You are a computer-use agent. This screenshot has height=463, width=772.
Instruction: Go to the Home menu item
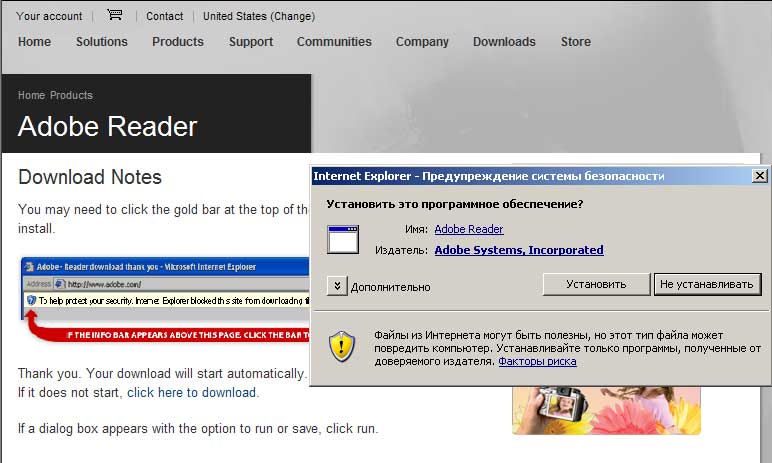point(34,42)
